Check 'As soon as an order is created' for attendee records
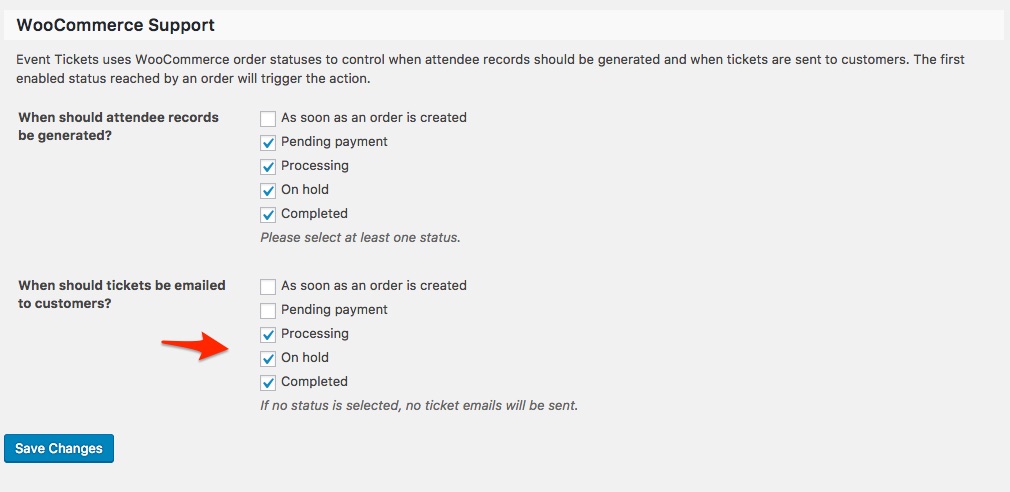 tap(268, 118)
